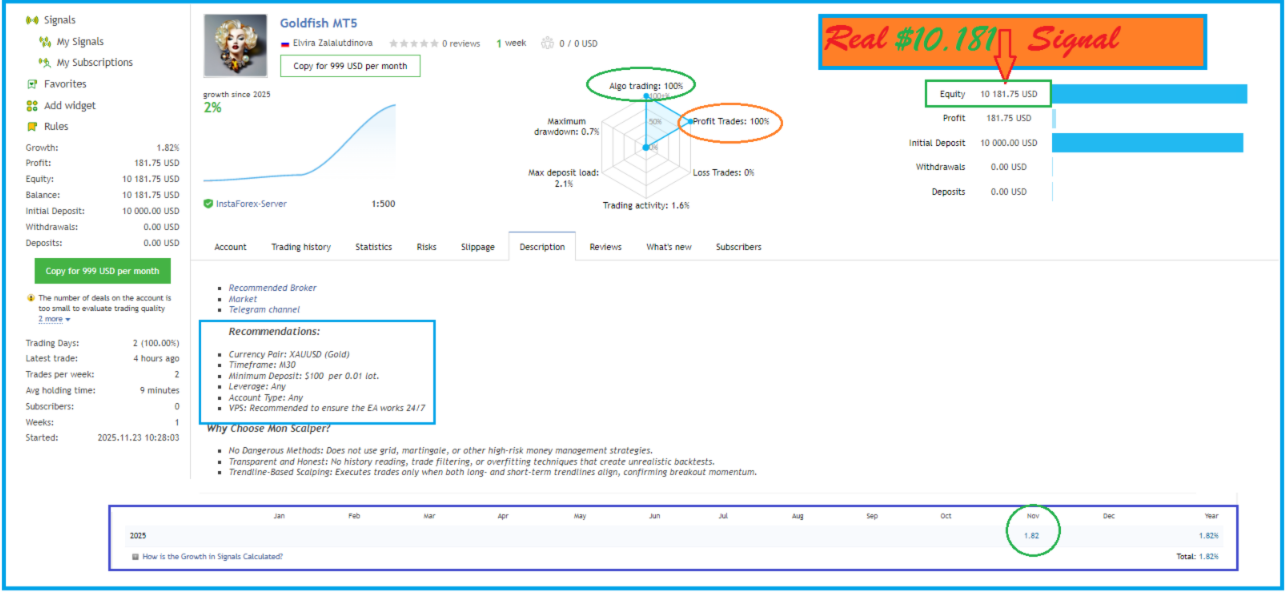Click 'Latest trade: 4 hours ago' row
The image size is (1286, 594).
[x=103, y=359]
